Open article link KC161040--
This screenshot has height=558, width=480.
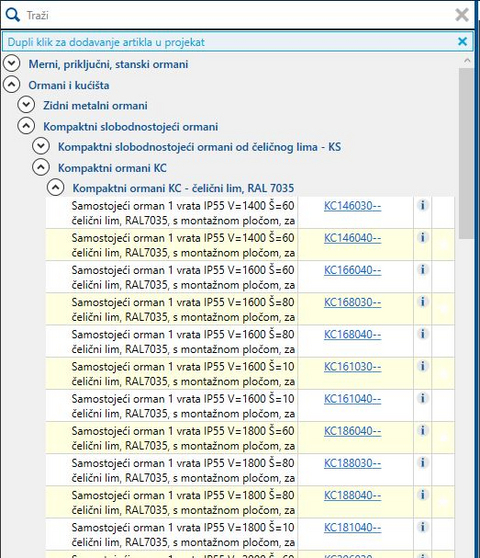(352, 399)
